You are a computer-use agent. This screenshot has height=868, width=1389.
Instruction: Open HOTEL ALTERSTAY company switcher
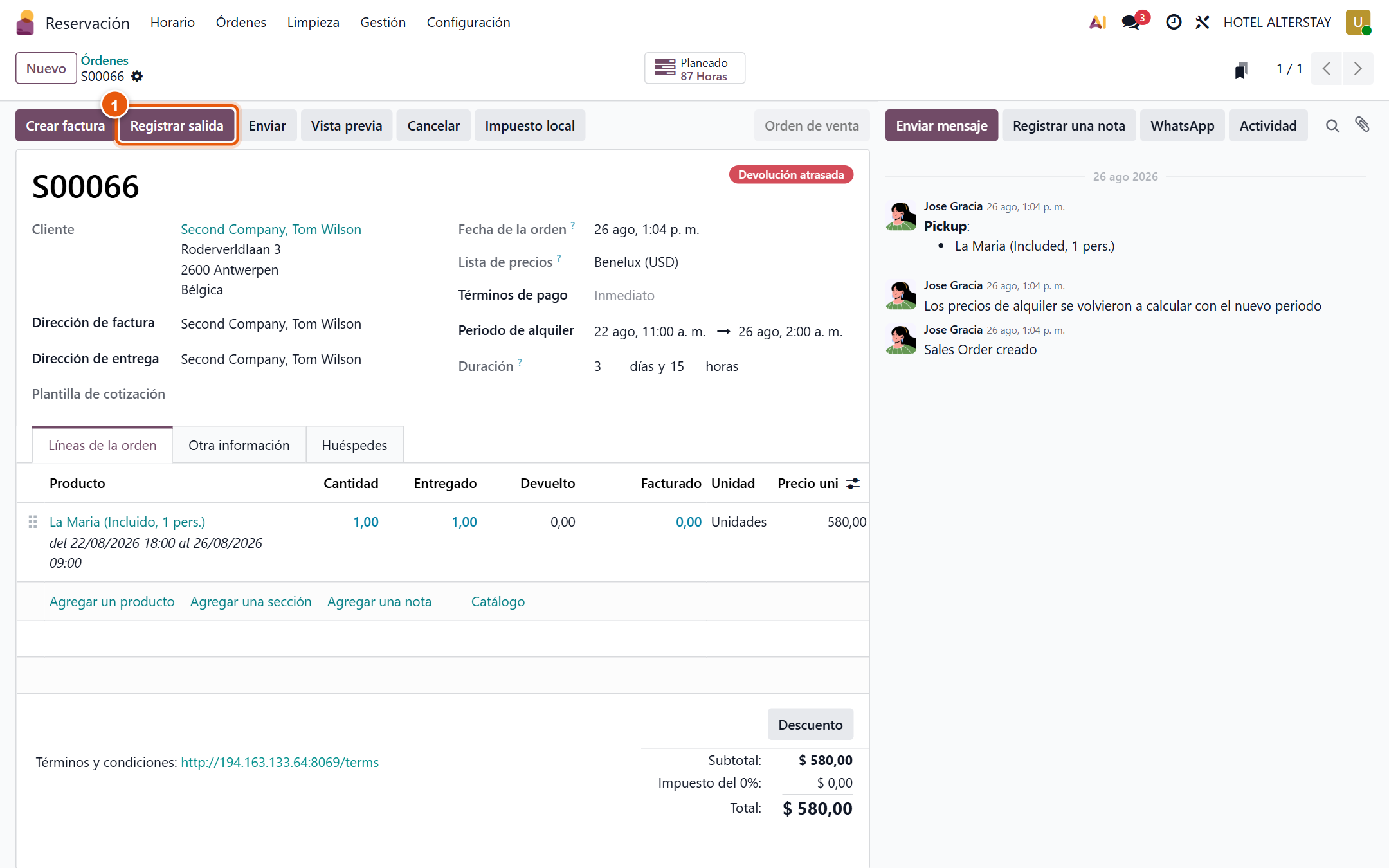1277,23
